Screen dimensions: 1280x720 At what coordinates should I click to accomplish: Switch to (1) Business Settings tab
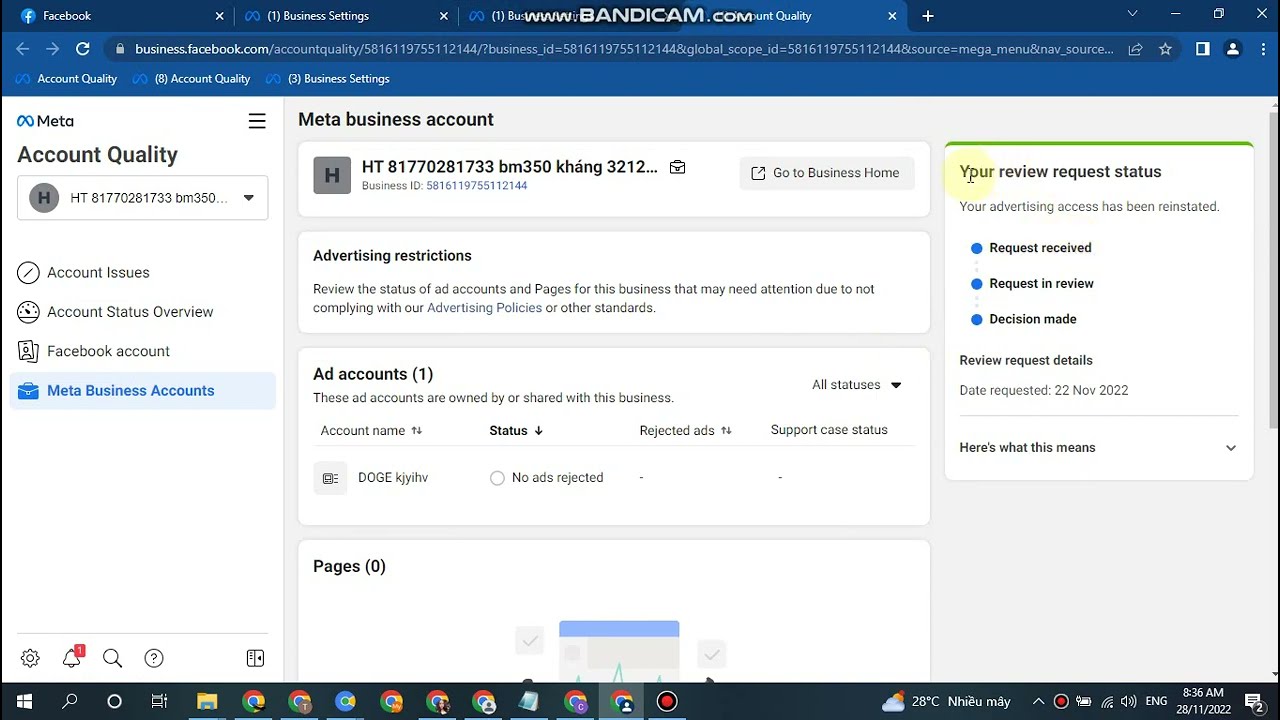tap(345, 16)
